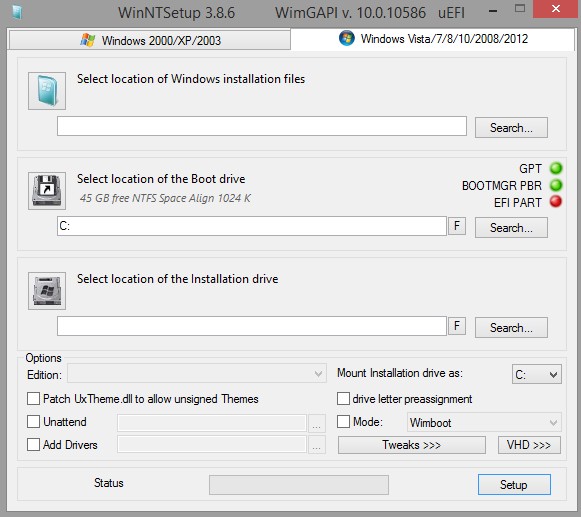Enable Patch UxTheme.dll unsigned Themes checkbox
Screen dimensions: 581x517
33,399
